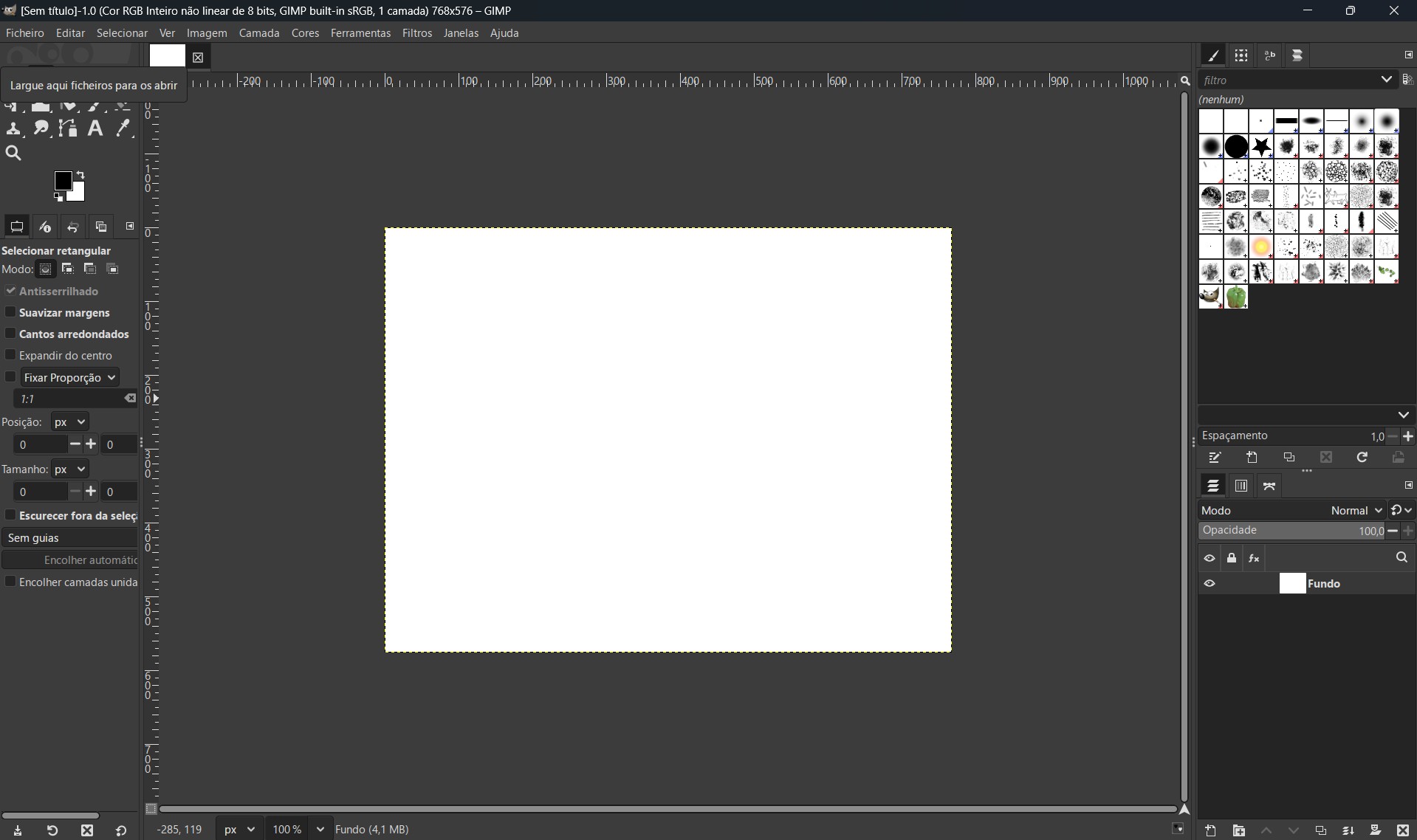Select the Text tool in toolbox
1417x840 pixels.
[95, 129]
